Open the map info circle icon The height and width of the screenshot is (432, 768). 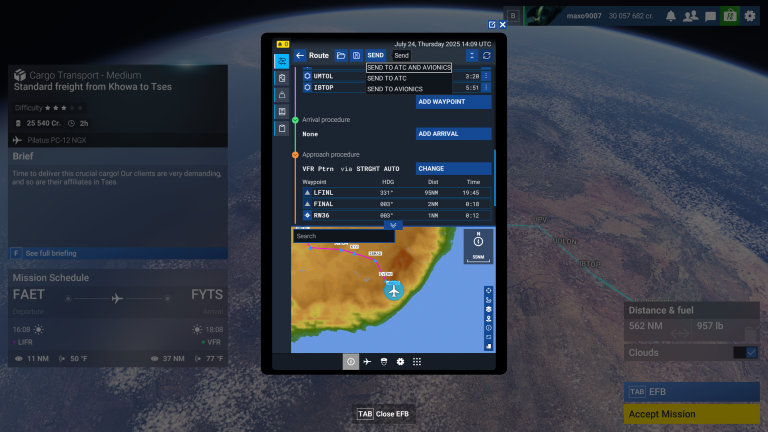488,328
